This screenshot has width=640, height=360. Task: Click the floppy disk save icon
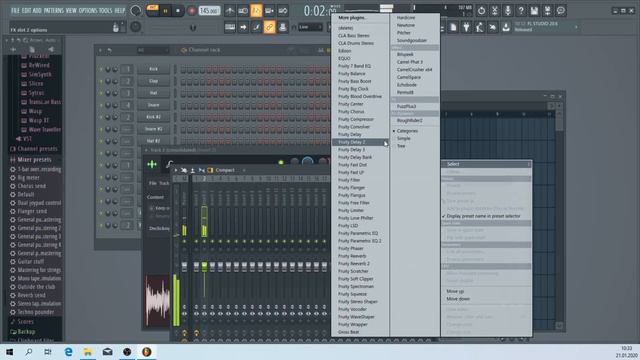tap(534, 11)
